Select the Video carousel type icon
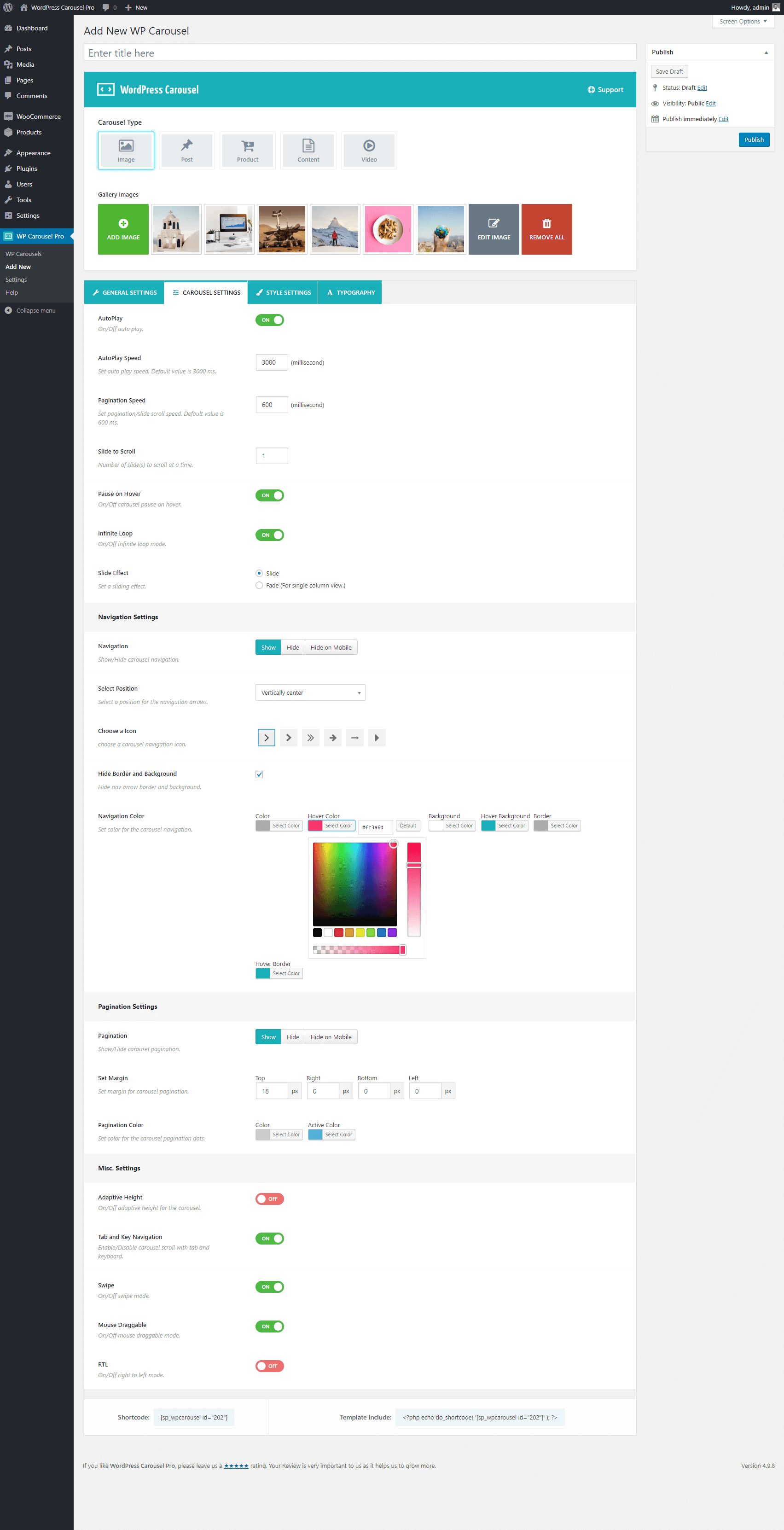The height and width of the screenshot is (1530, 784). click(x=369, y=150)
